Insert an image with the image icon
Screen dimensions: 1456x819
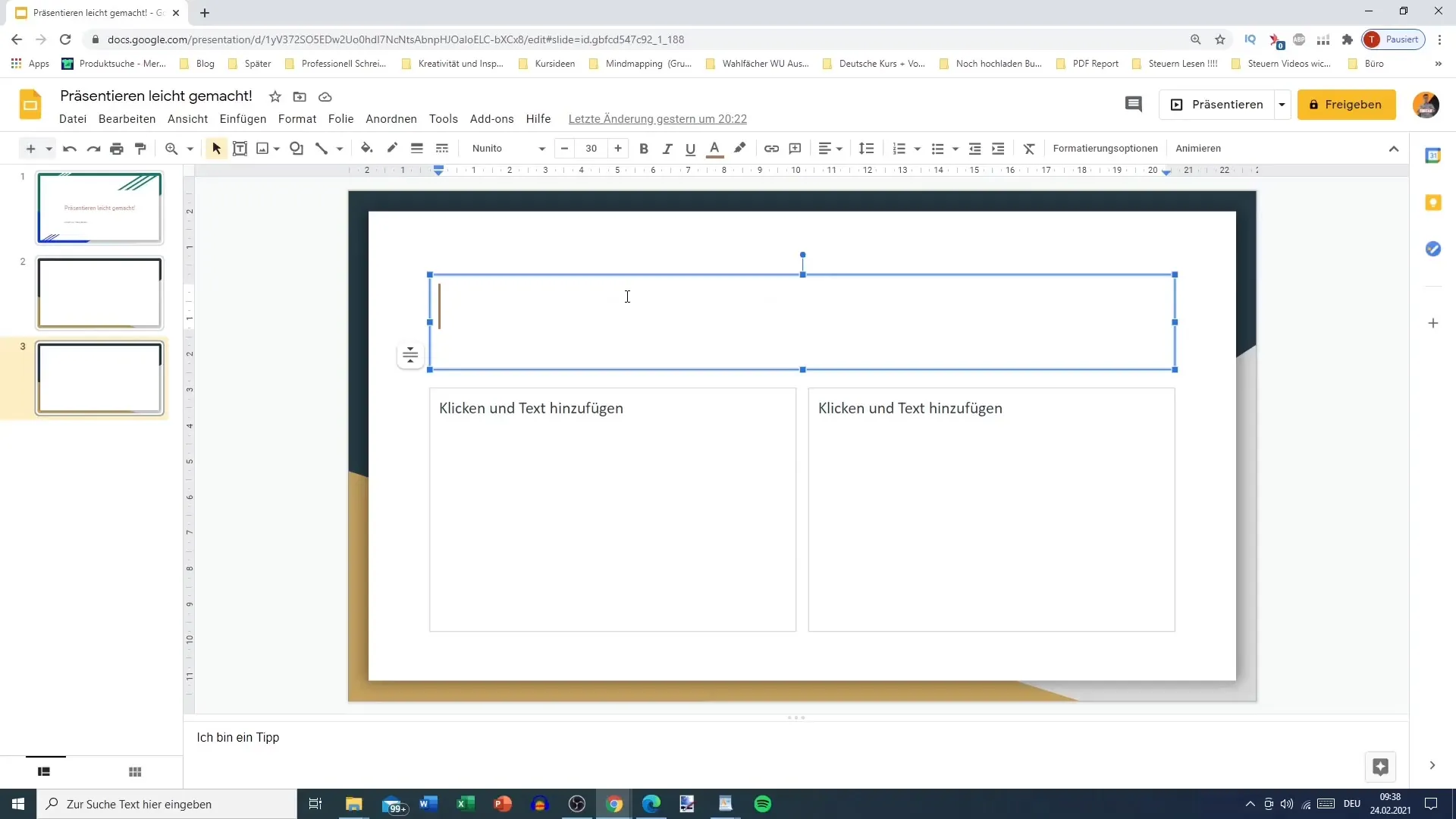262,149
